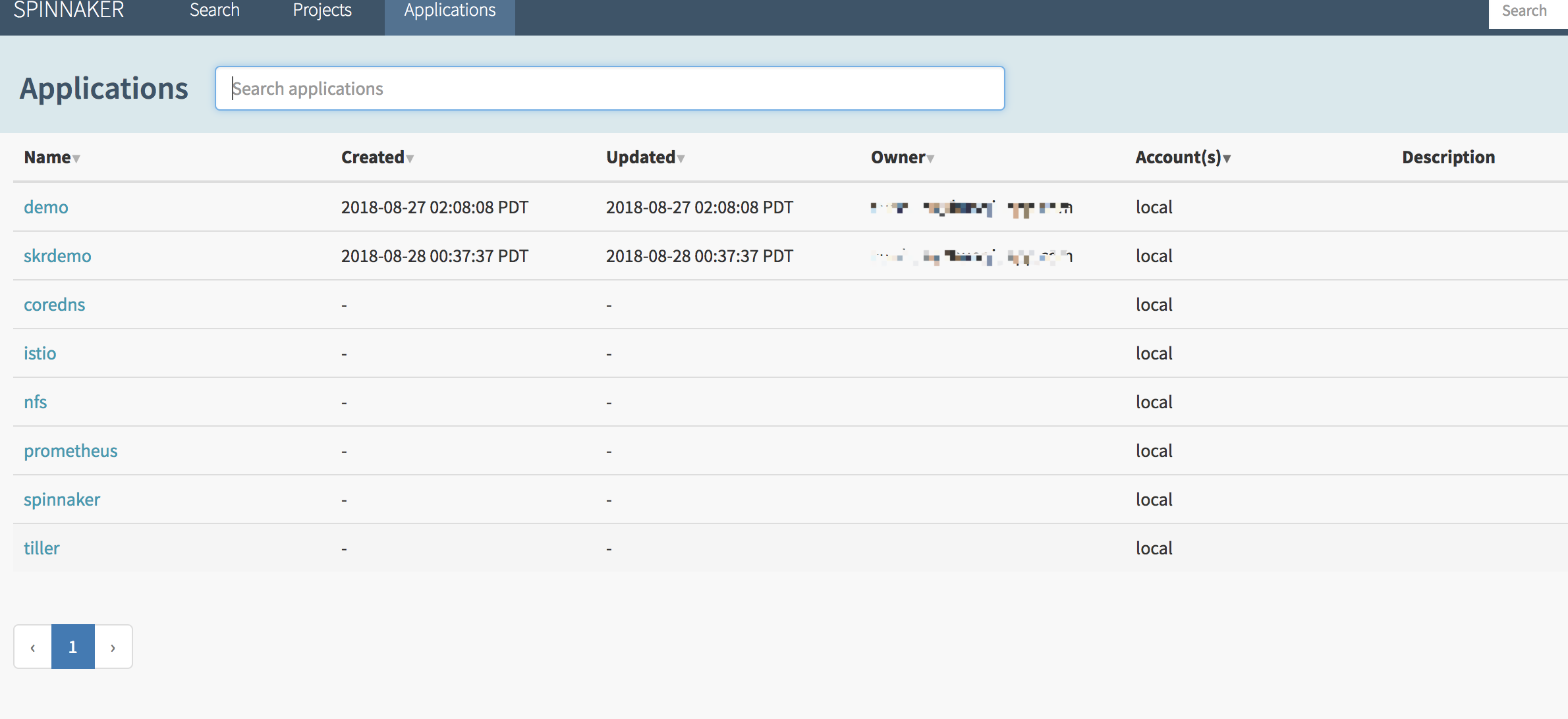This screenshot has height=719, width=1568.
Task: Sort by Account(s) column arrow
Action: coord(1227,159)
